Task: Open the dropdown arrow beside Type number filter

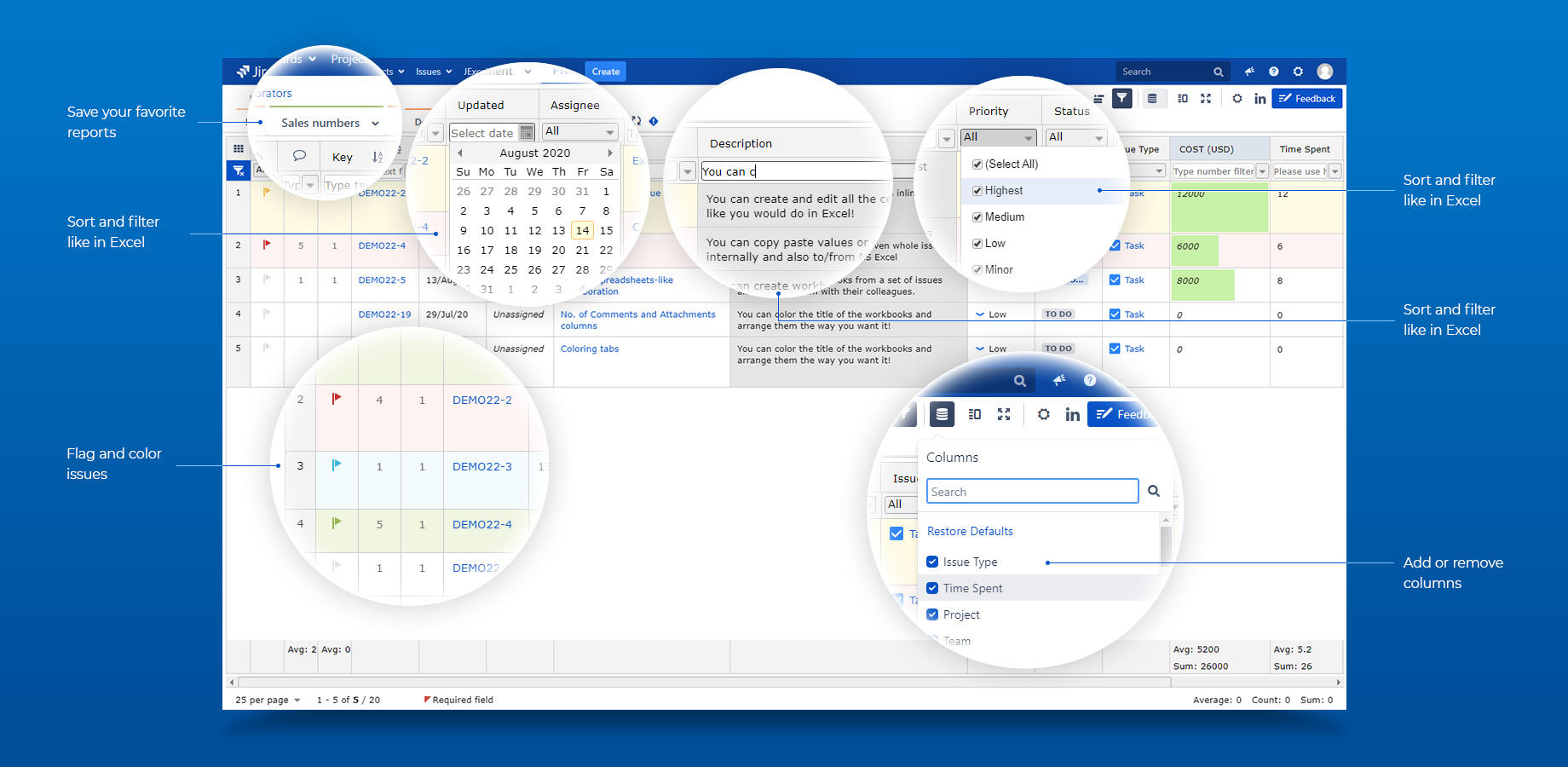Action: 1262,171
